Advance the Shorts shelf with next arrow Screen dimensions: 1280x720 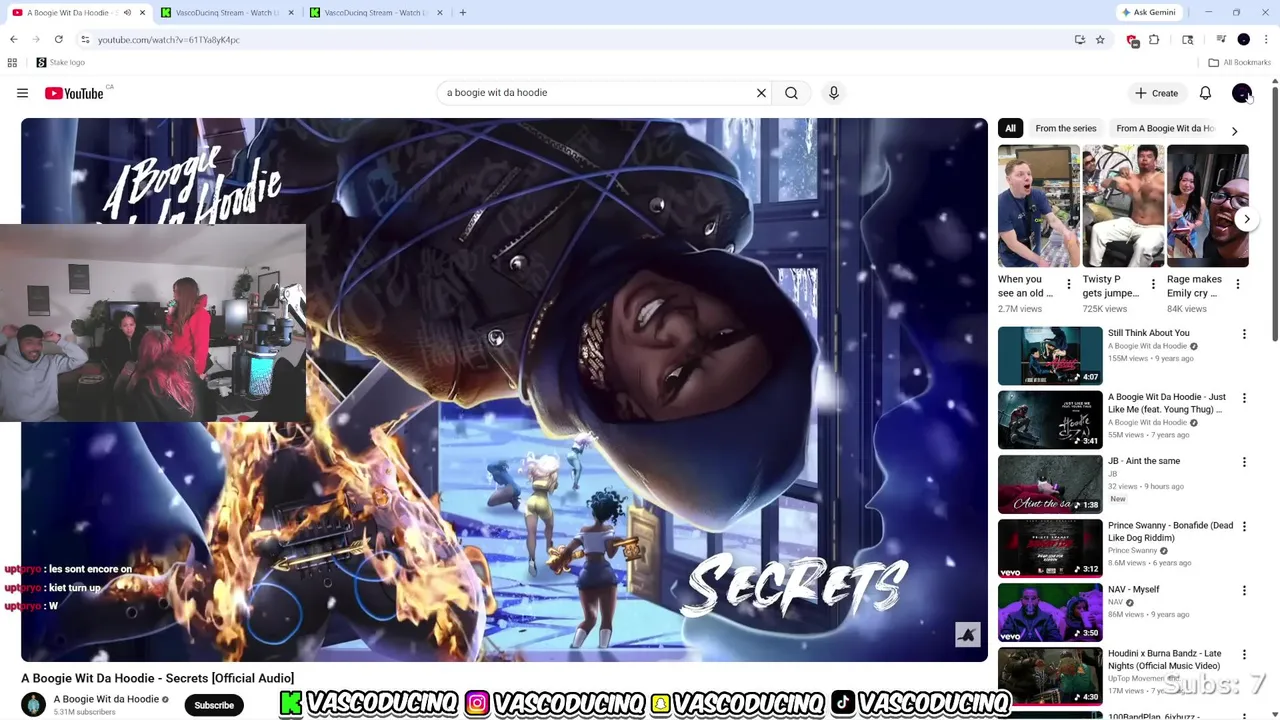(x=1246, y=219)
